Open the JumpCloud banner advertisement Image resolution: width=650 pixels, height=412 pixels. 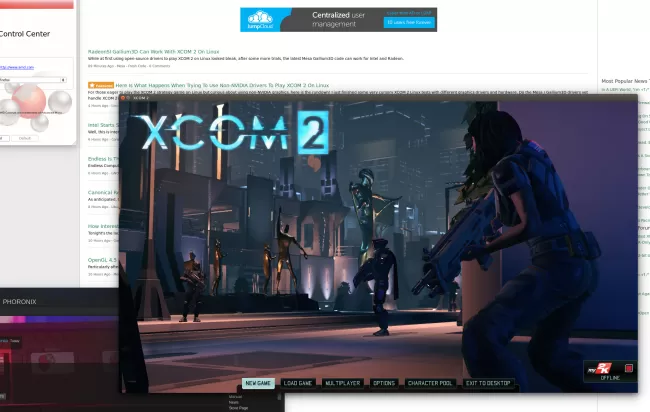click(x=338, y=19)
